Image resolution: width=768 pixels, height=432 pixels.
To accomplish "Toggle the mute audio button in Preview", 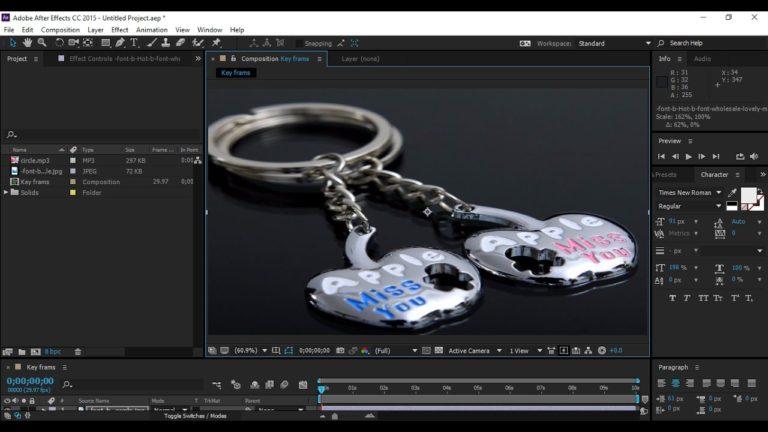I will 754,156.
